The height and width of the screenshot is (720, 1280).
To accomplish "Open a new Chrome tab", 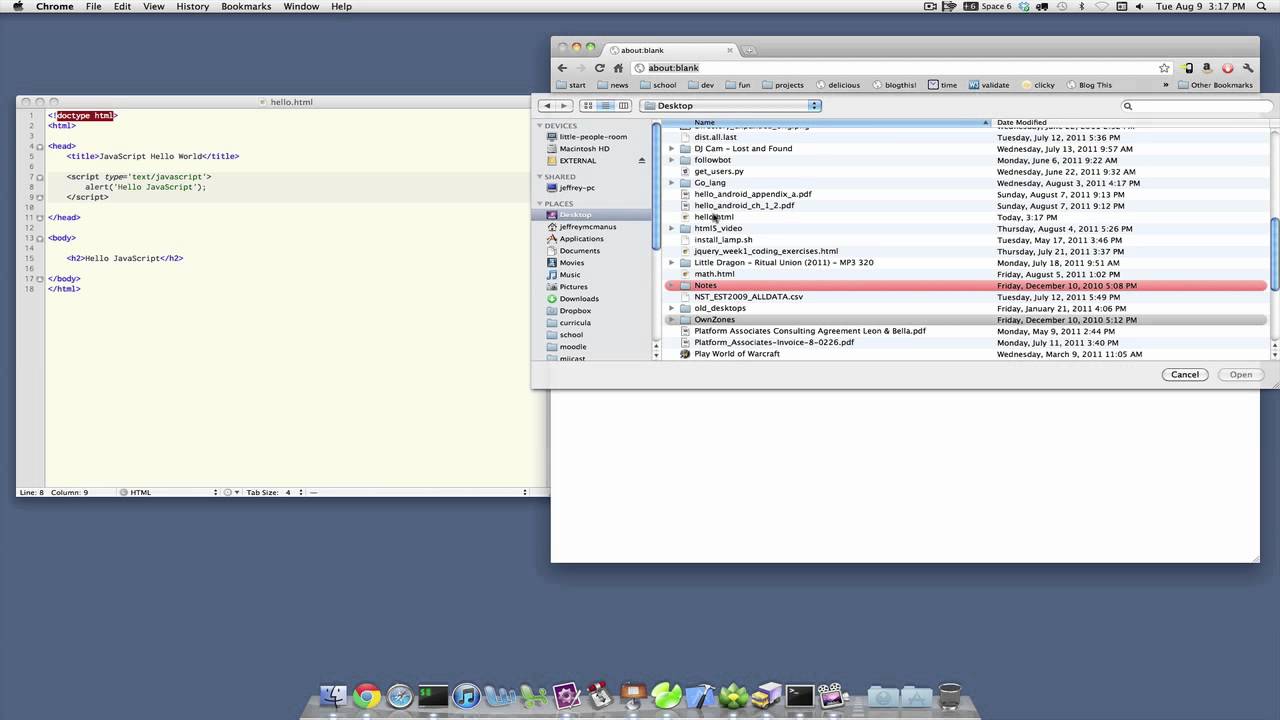I will click(748, 50).
